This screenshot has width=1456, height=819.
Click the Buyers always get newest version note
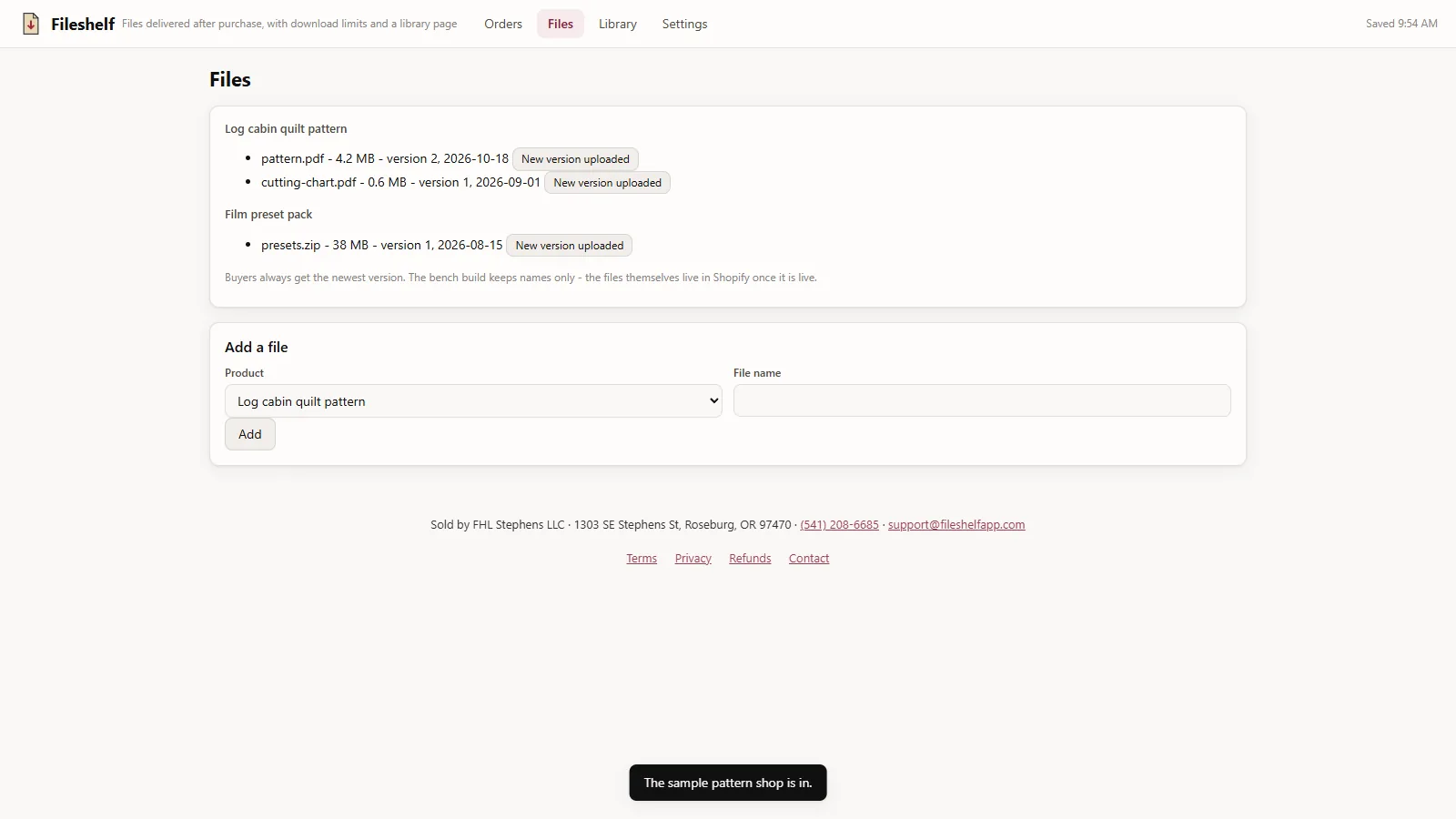pyautogui.click(x=521, y=278)
